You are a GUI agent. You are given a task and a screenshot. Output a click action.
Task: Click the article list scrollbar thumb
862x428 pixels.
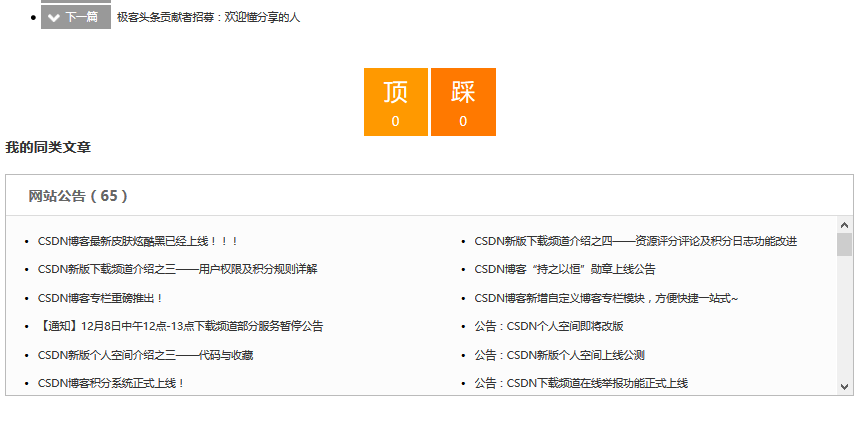844,244
